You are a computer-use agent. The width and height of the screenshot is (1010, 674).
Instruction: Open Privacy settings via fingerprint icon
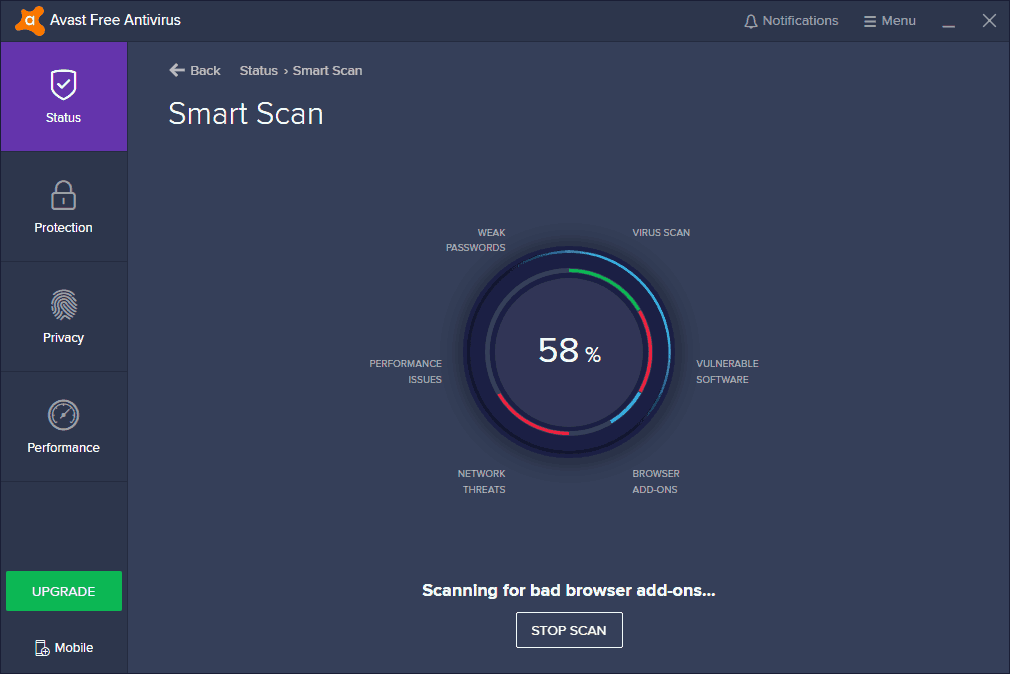pos(63,305)
